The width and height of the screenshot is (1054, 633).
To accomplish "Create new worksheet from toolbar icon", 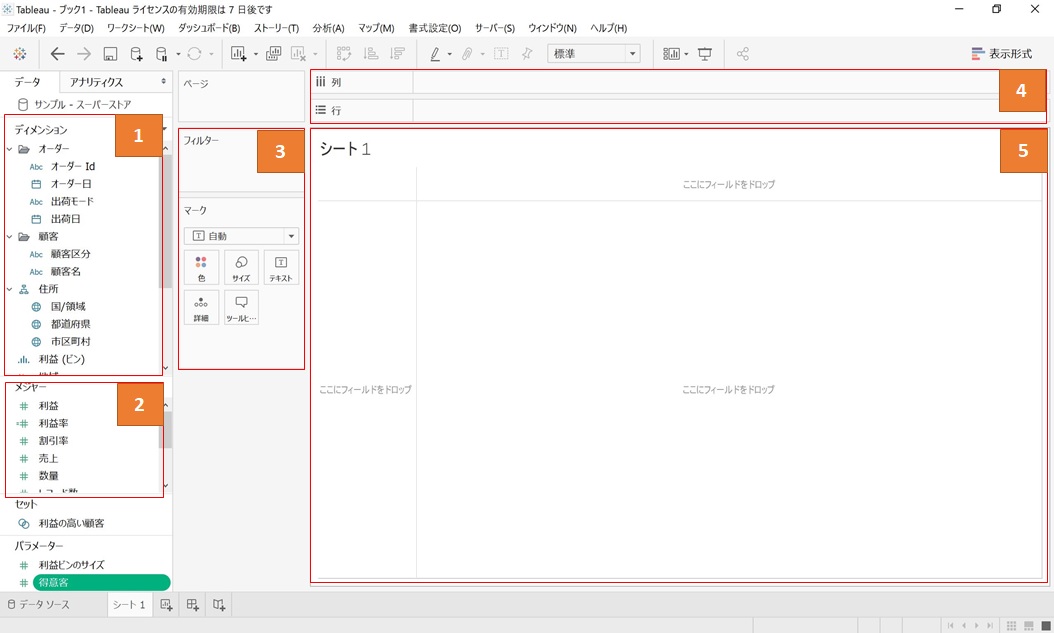I will [238, 54].
